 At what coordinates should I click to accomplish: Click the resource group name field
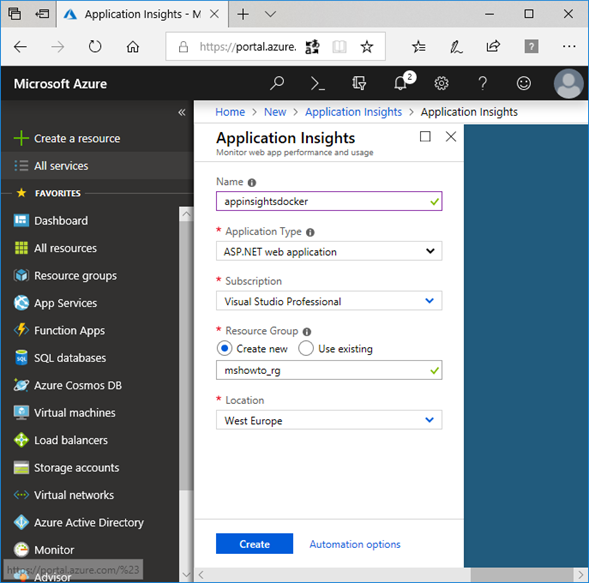tap(329, 370)
